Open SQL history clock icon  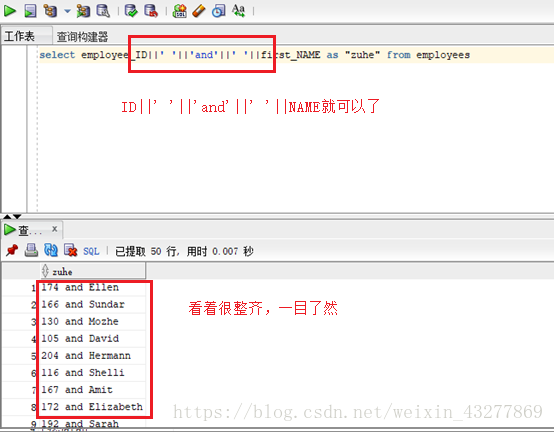(x=218, y=11)
